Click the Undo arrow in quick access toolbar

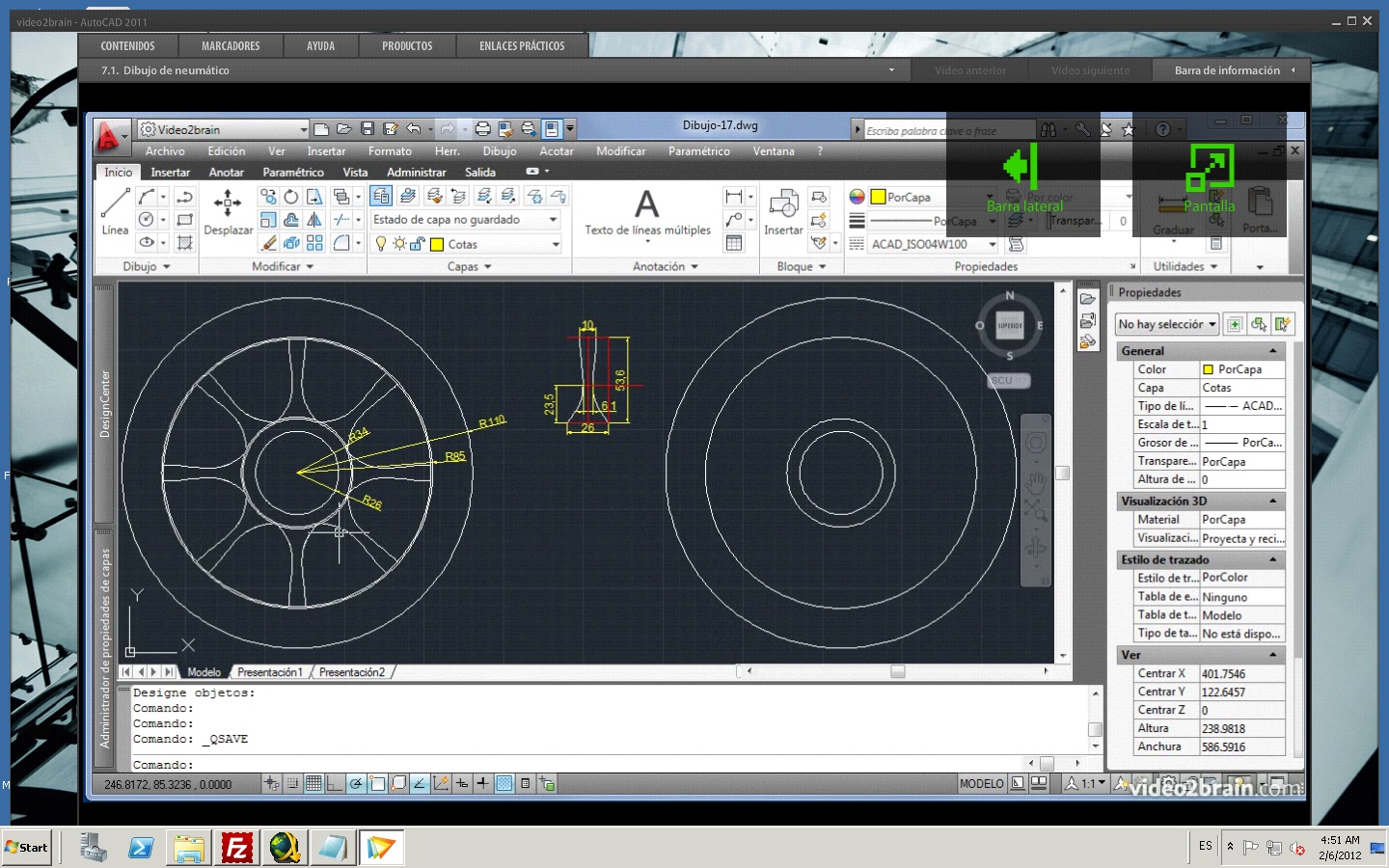(x=414, y=128)
